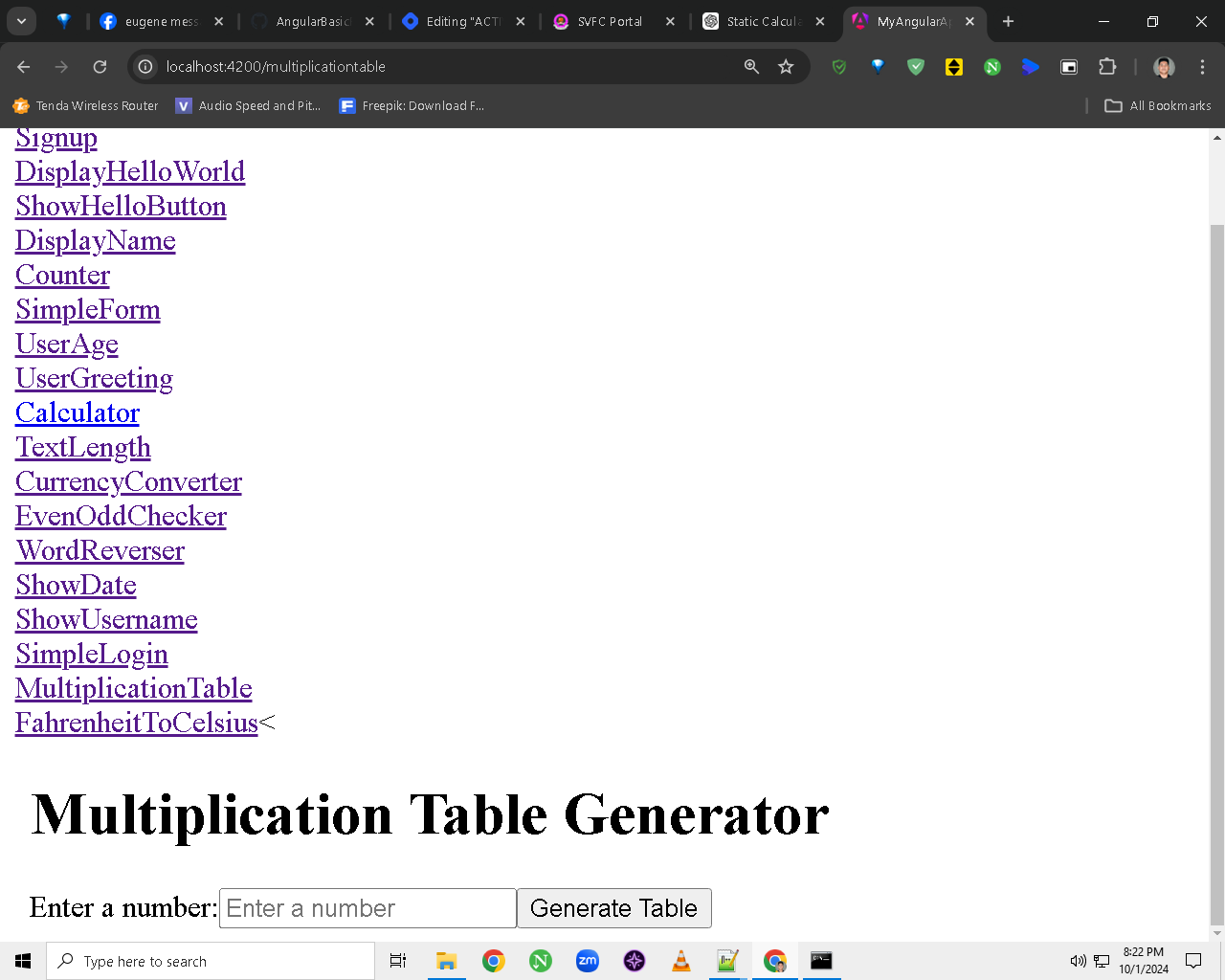This screenshot has width=1225, height=980.
Task: Open a new tab with plus button
Action: click(x=1008, y=21)
